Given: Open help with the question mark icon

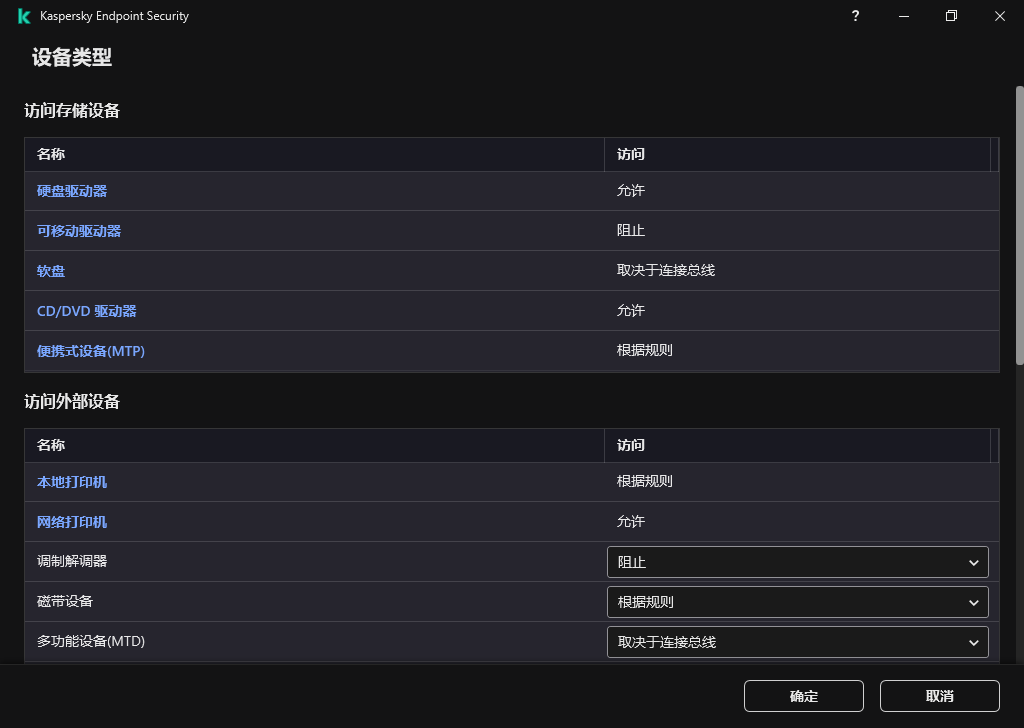Looking at the screenshot, I should (855, 16).
